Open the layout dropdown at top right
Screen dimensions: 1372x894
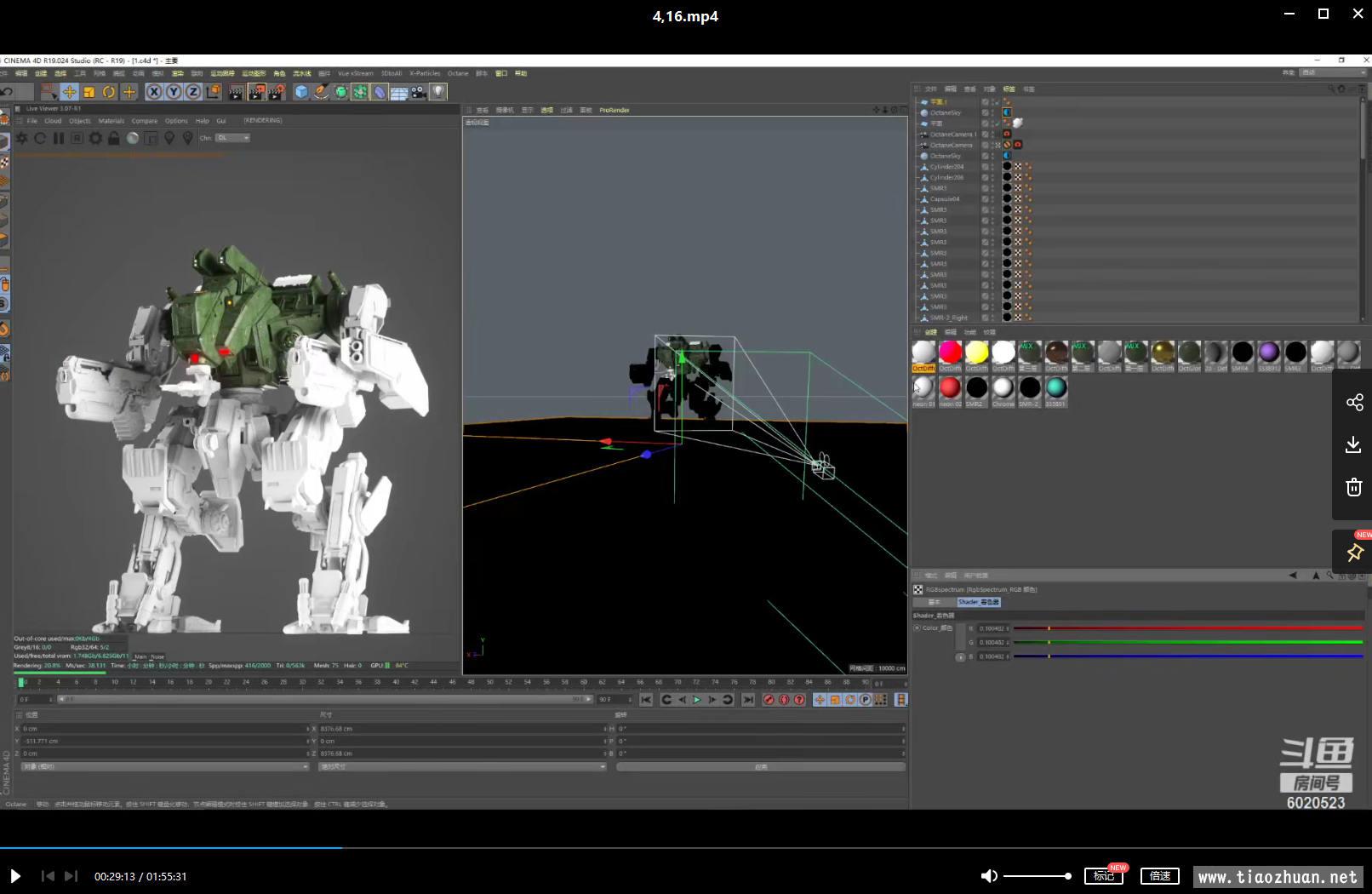(x=1333, y=73)
